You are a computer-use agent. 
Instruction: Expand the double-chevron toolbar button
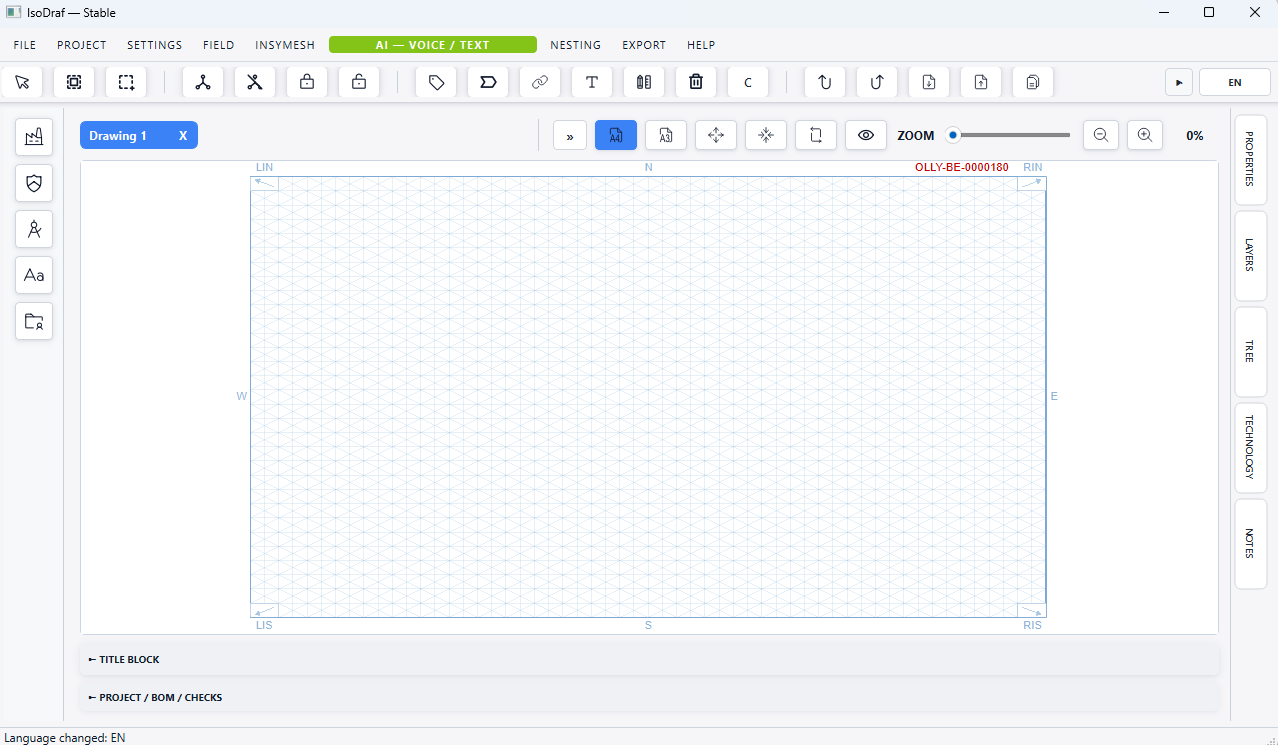[x=570, y=135]
